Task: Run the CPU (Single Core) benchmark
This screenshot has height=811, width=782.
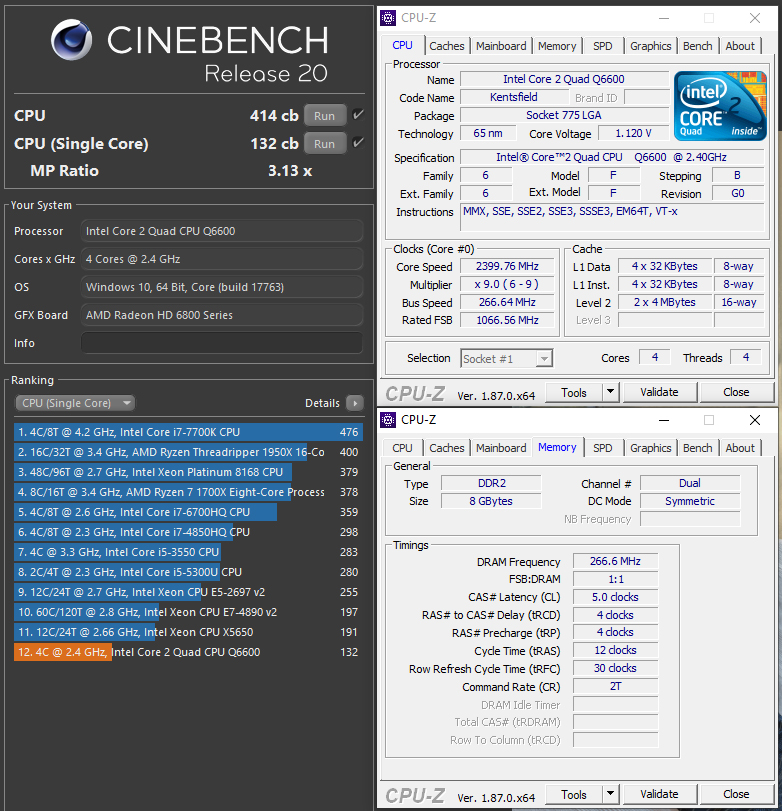Action: click(x=325, y=144)
